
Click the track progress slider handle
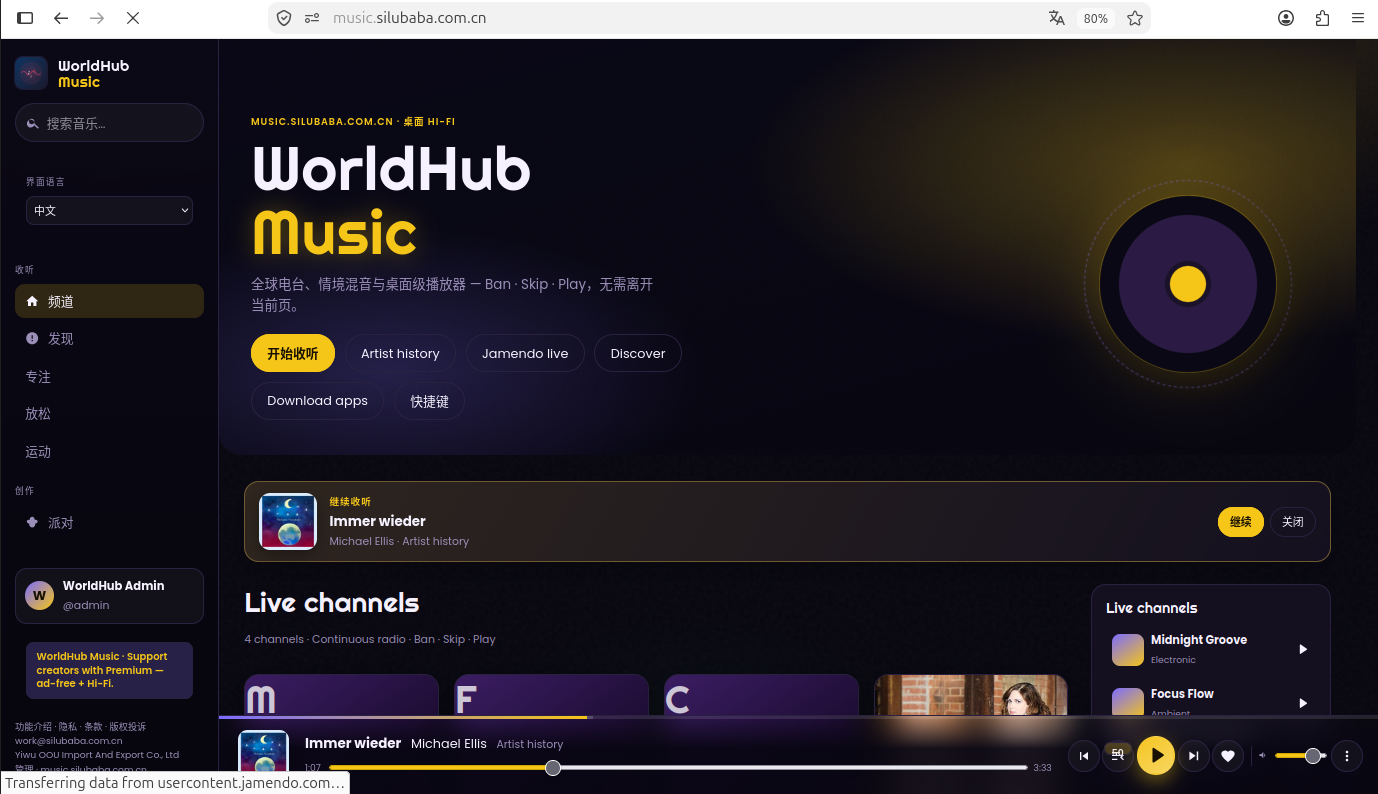click(x=553, y=768)
